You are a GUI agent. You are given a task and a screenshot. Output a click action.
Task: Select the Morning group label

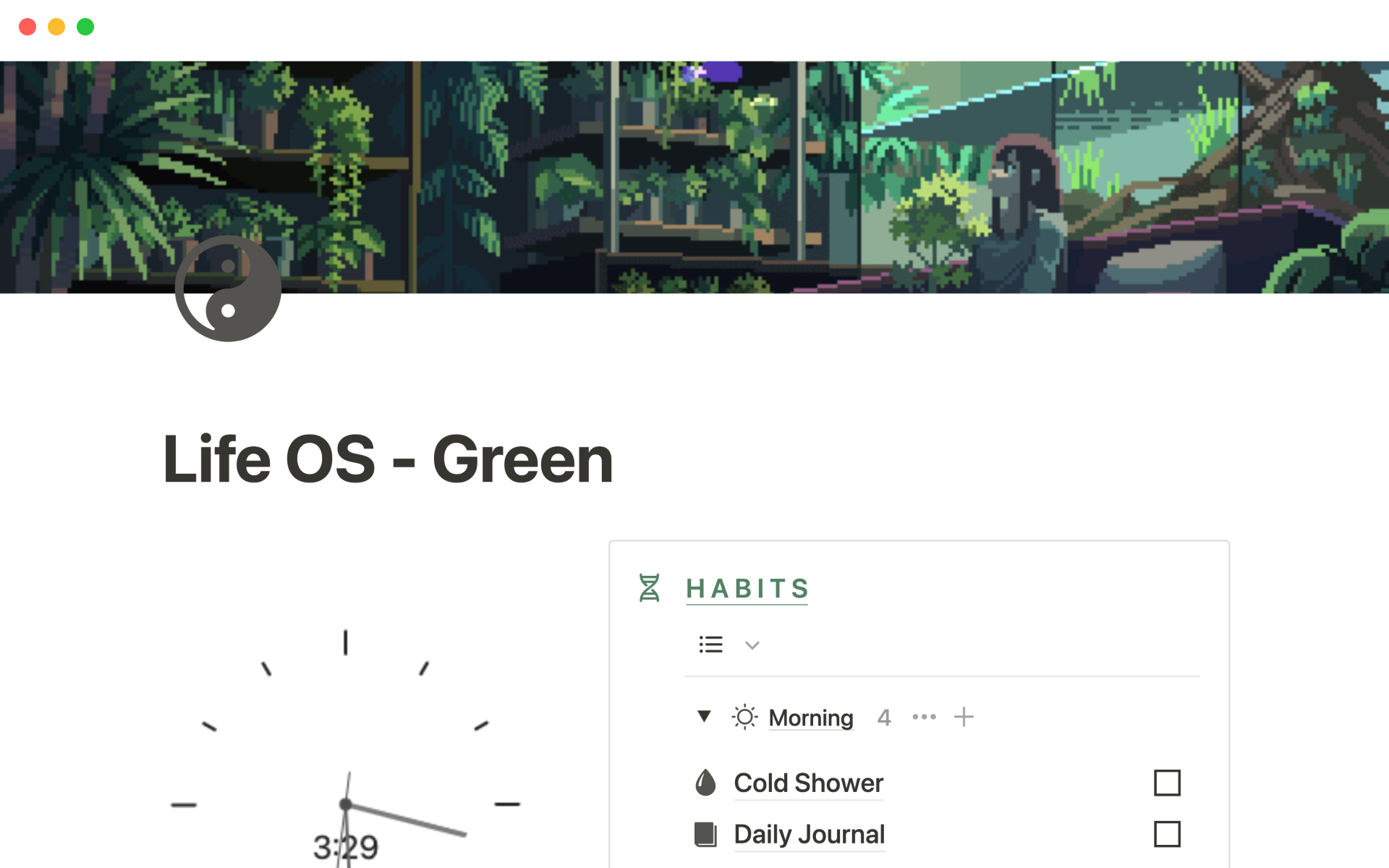810,718
